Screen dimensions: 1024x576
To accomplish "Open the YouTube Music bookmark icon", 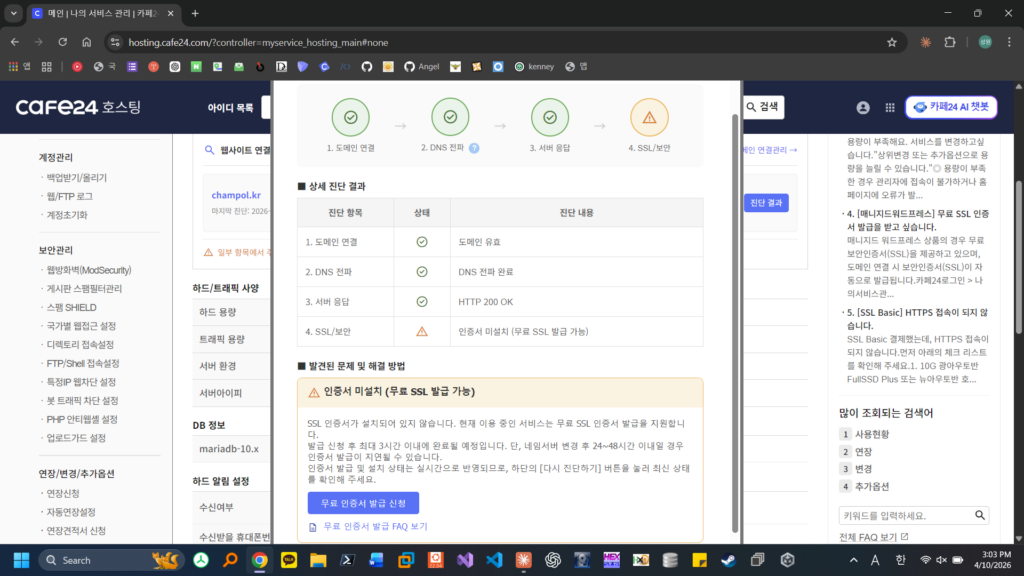I will click(77, 67).
